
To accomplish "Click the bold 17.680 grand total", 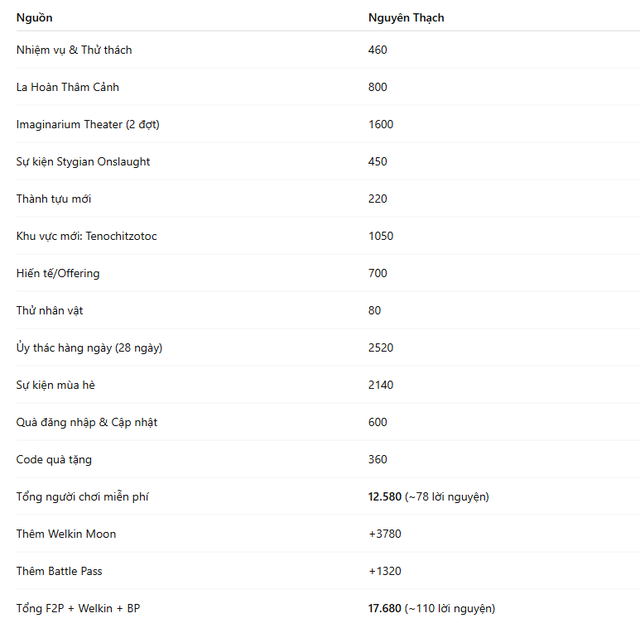I will click(x=385, y=608).
